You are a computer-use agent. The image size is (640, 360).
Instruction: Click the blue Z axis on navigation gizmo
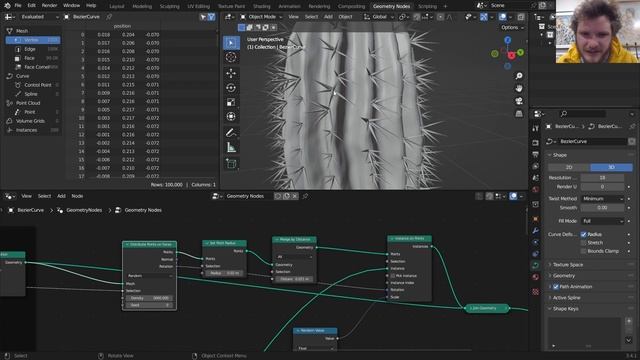pos(507,40)
